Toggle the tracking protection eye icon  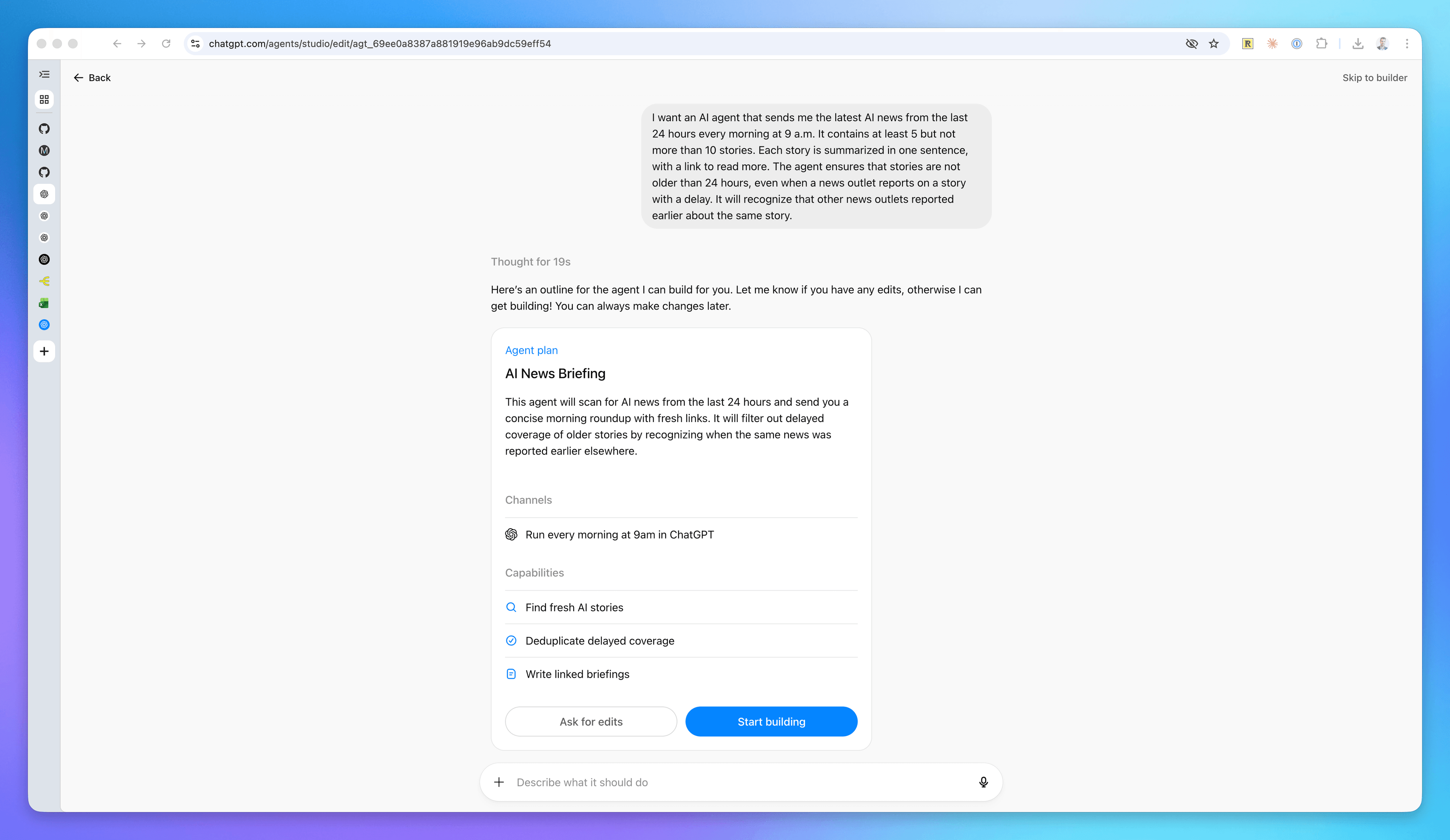tap(1192, 43)
